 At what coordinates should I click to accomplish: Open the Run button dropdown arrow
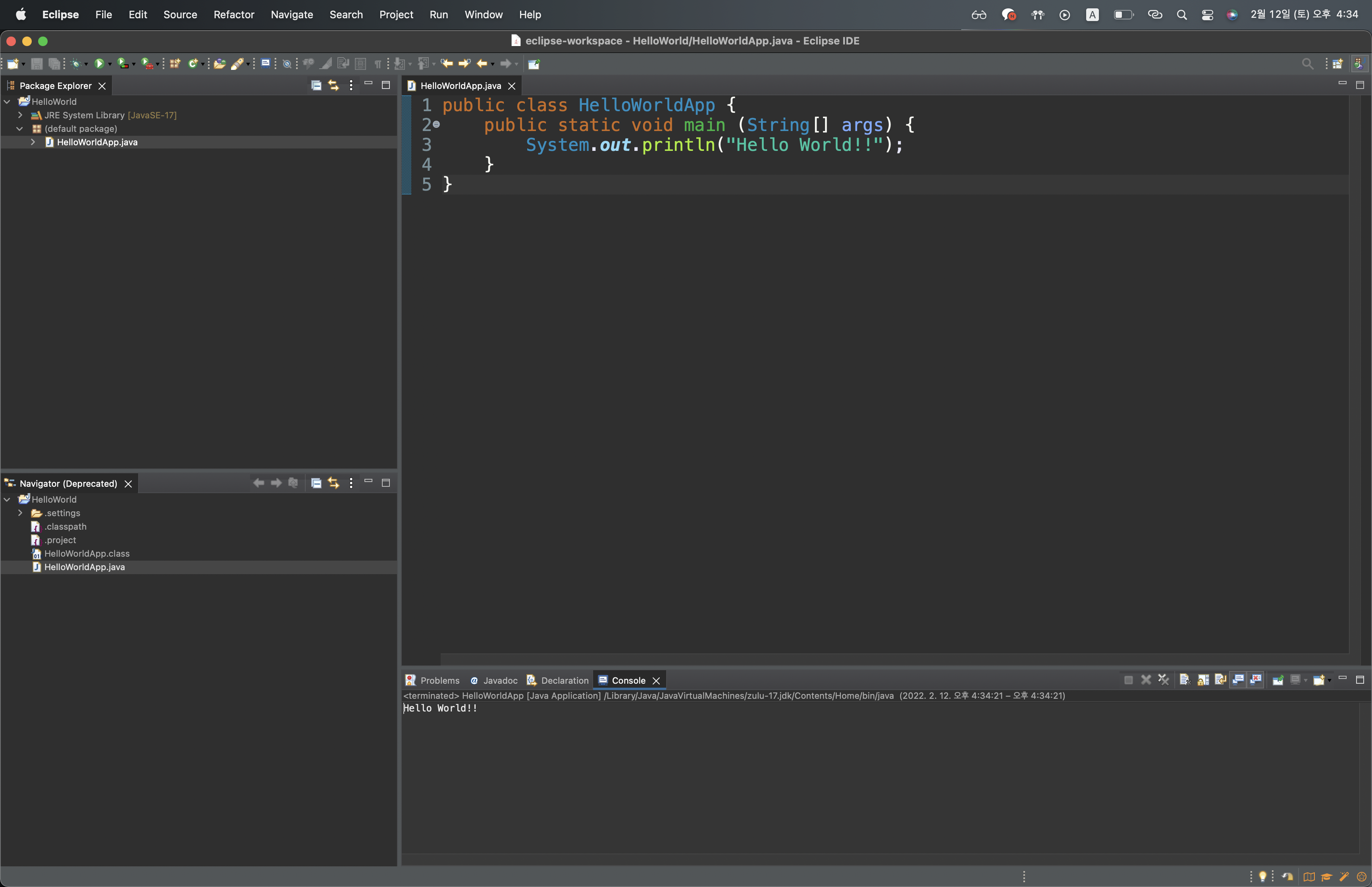110,64
